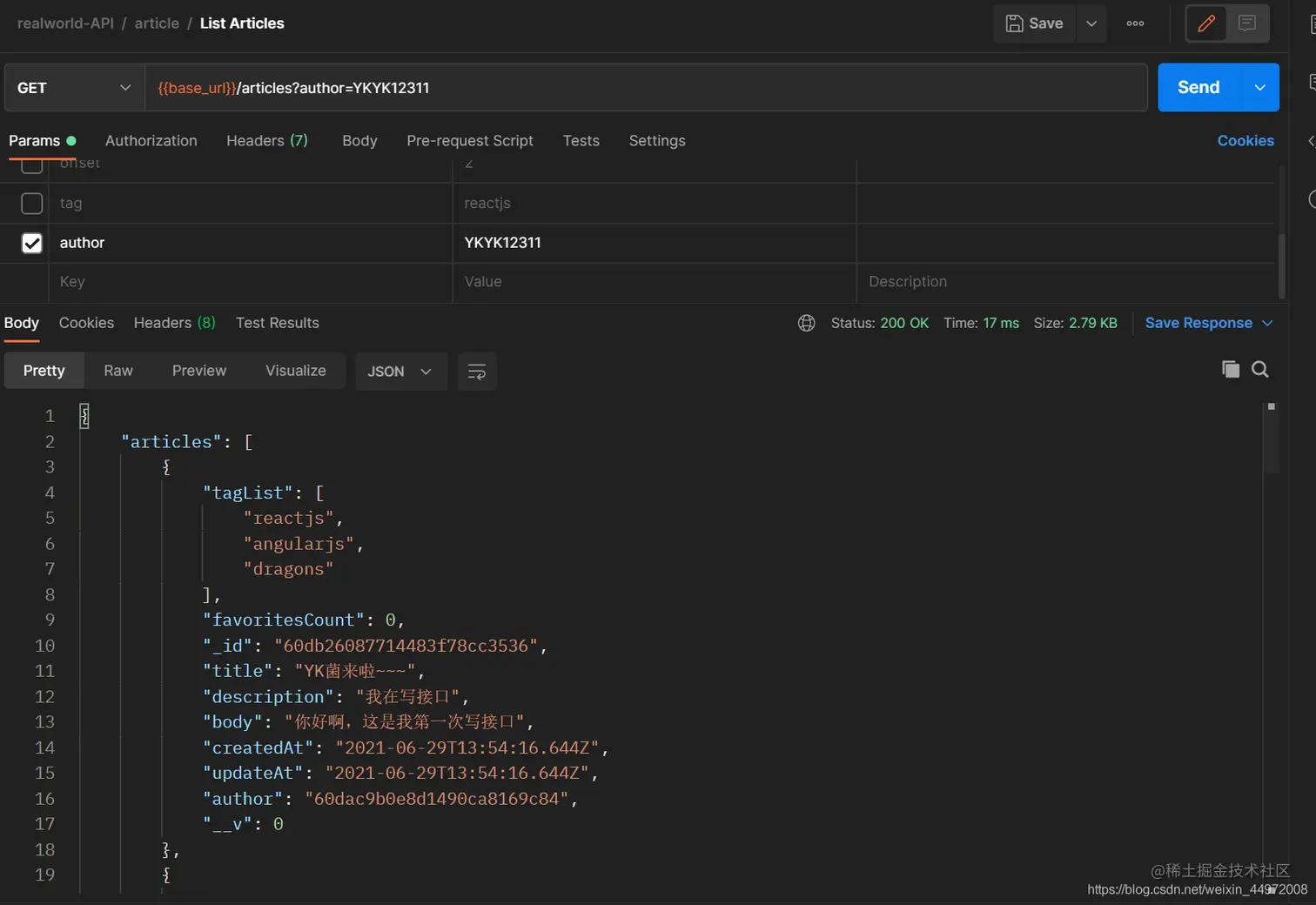The width and height of the screenshot is (1316, 905).
Task: Click the Cookies link
Action: pyautogui.click(x=1245, y=141)
